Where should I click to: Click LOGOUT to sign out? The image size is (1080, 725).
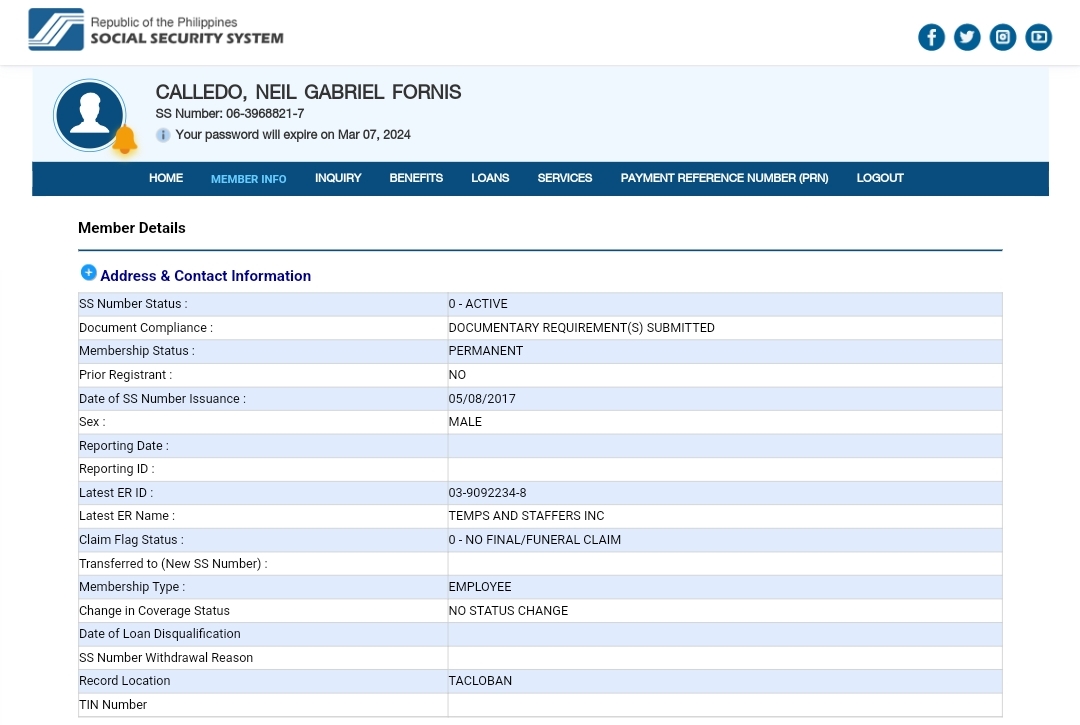point(880,178)
